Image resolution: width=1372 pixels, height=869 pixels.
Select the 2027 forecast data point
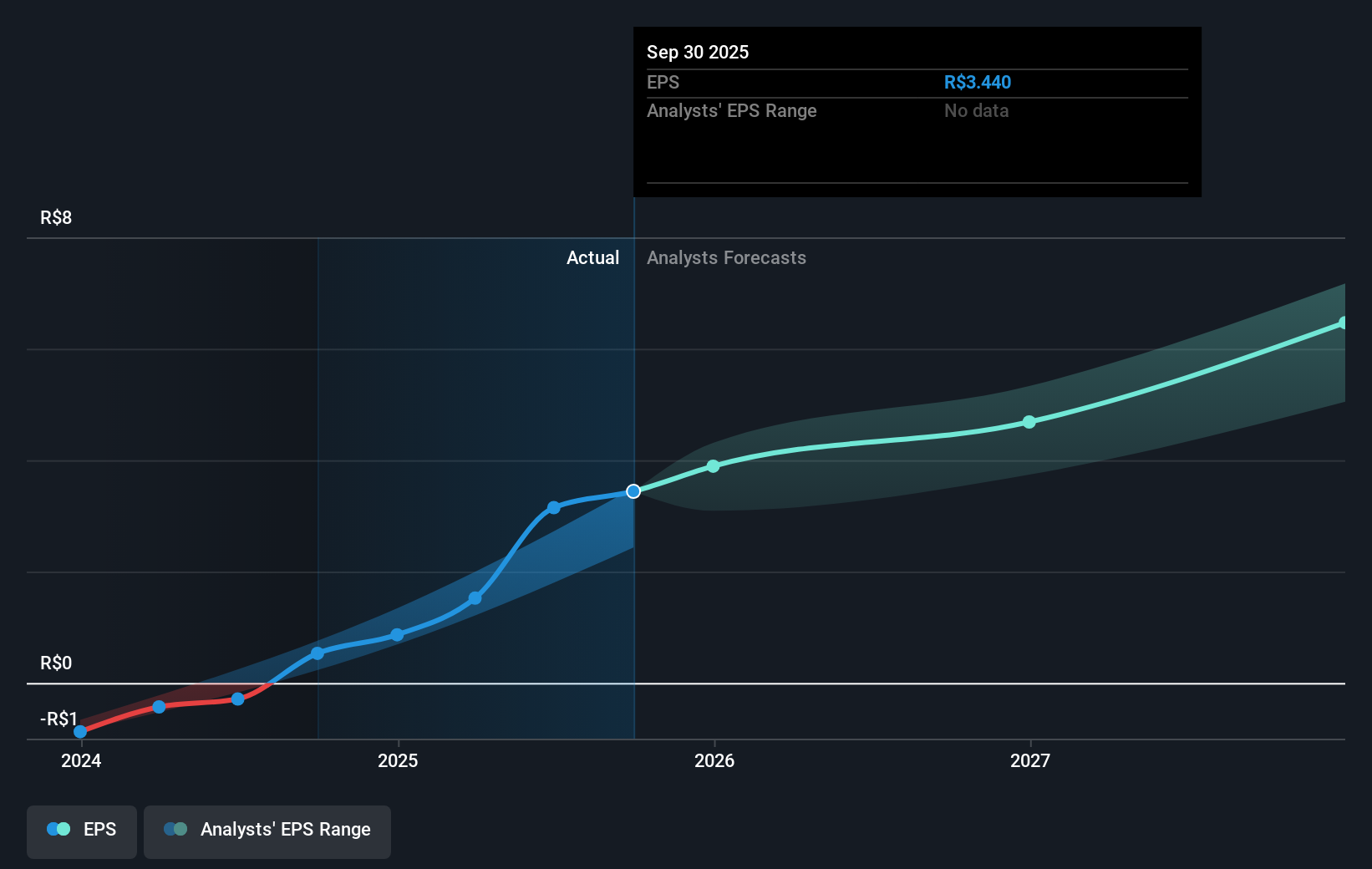[1030, 422]
